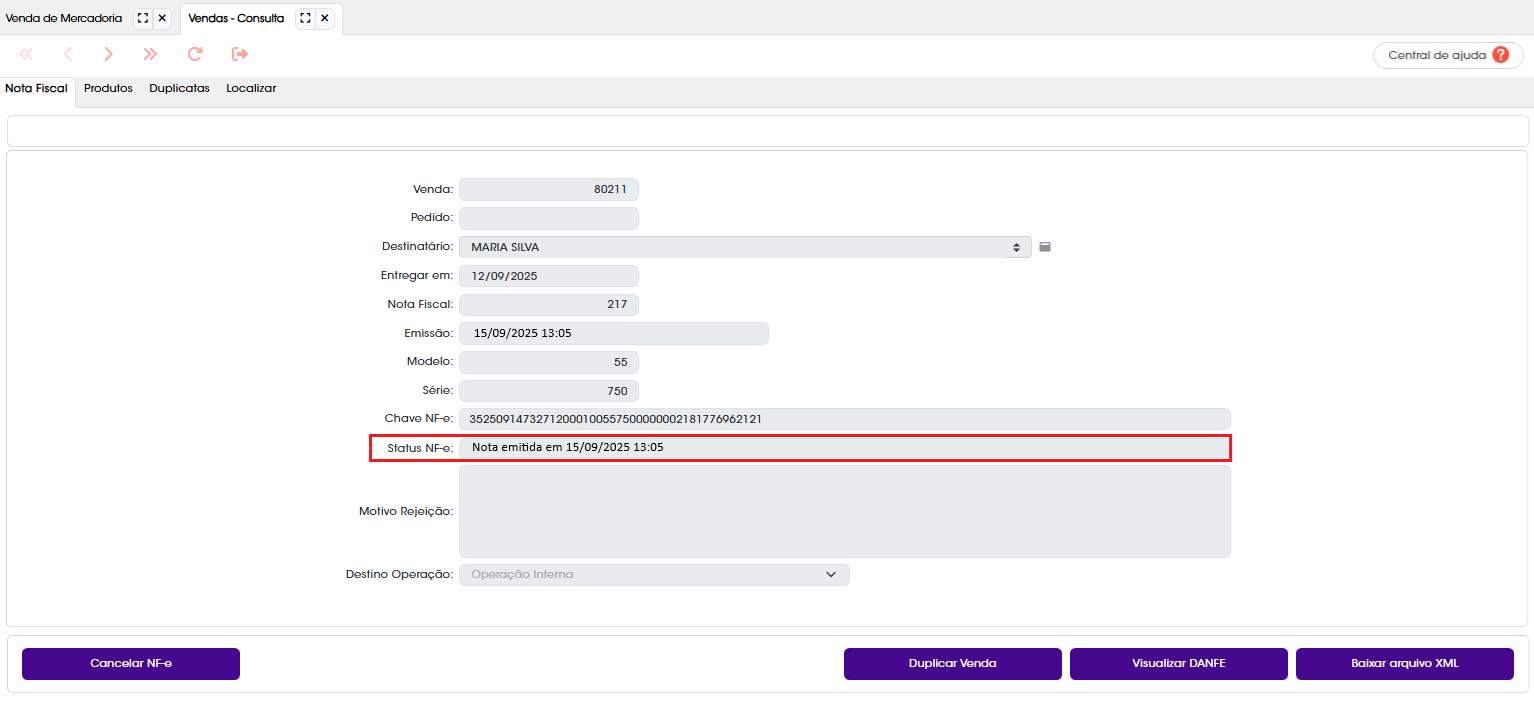Open the card icon beside Destinatário
This screenshot has height=709, width=1534.
(x=1045, y=247)
